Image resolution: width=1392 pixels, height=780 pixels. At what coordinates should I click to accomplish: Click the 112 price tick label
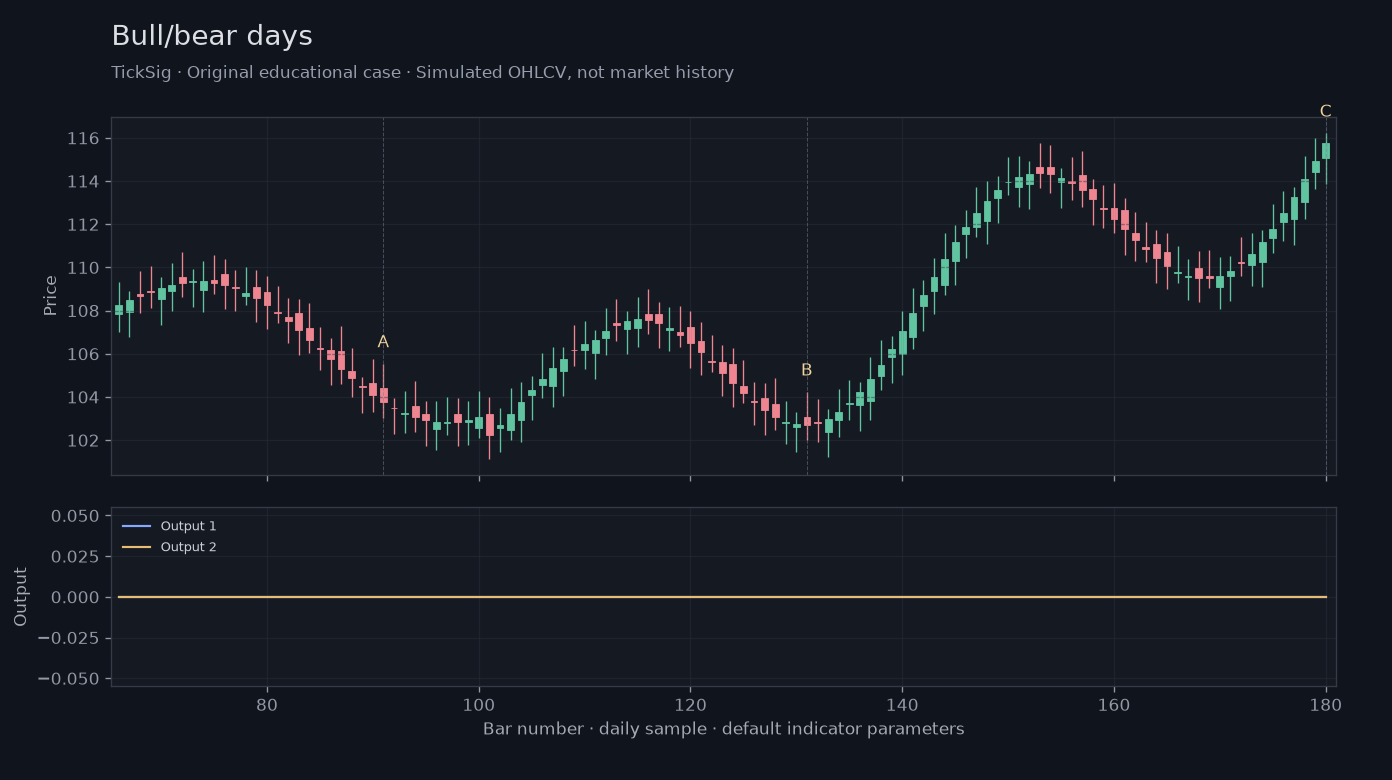click(82, 225)
